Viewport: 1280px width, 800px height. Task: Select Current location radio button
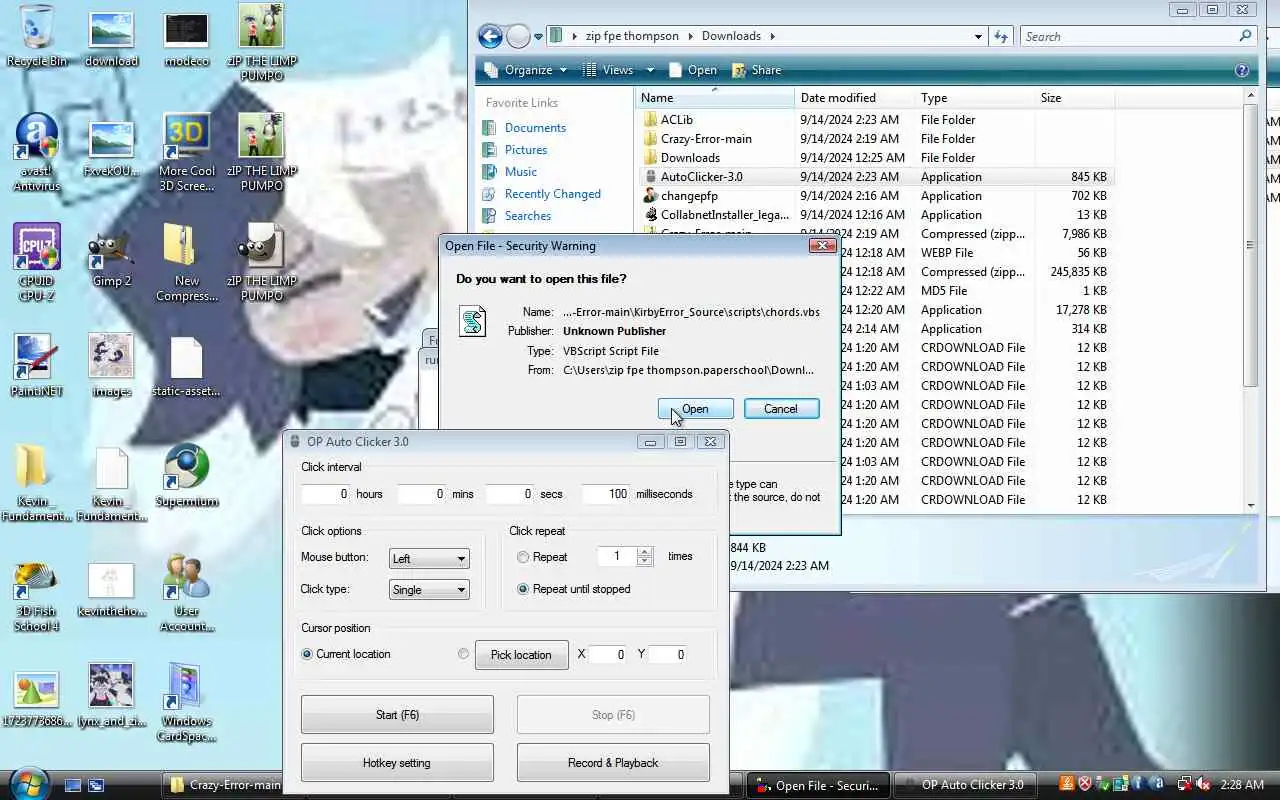click(307, 654)
